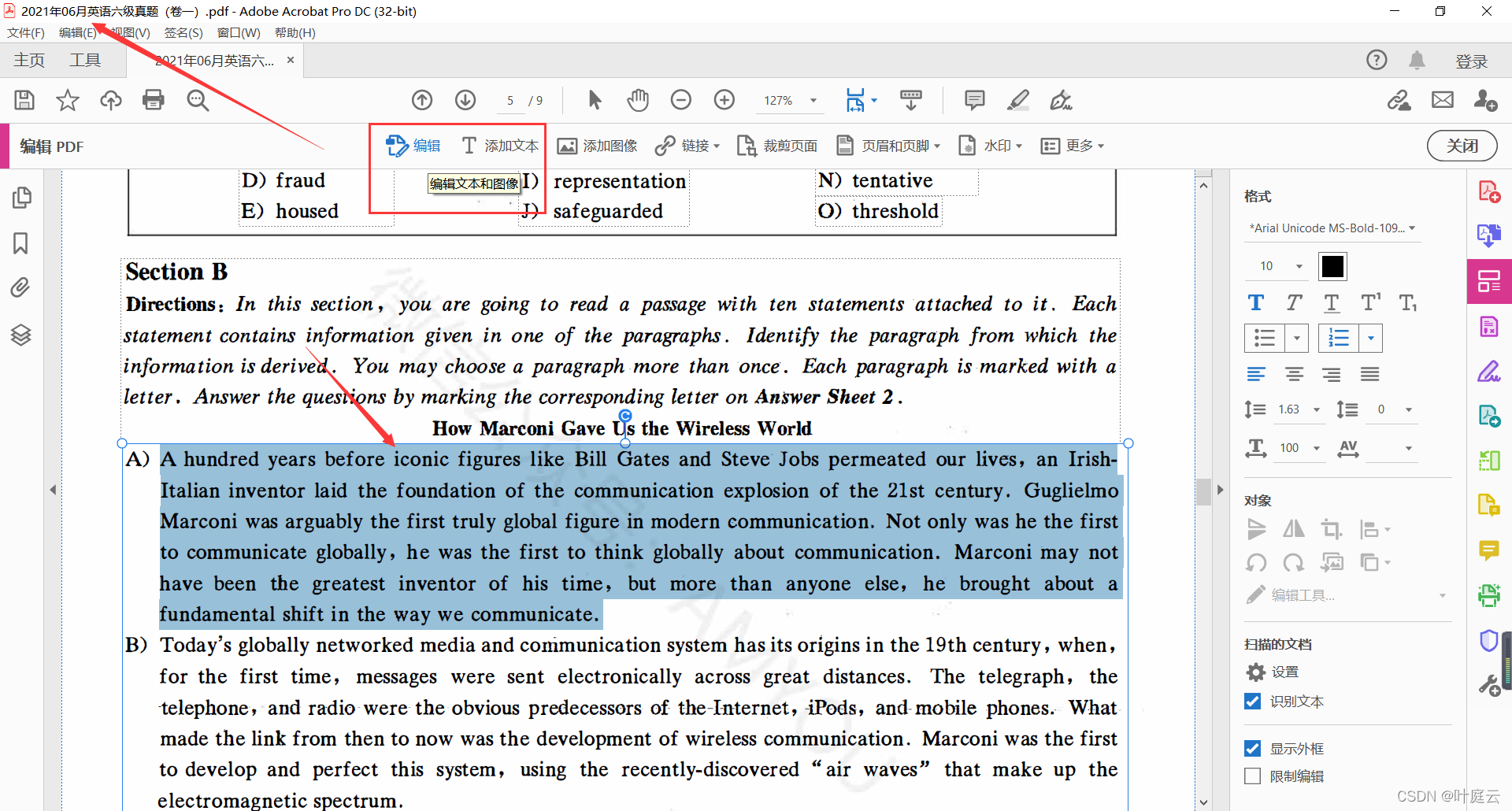Open page thumbnails panel
Viewport: 1512px width, 811px height.
[x=22, y=198]
